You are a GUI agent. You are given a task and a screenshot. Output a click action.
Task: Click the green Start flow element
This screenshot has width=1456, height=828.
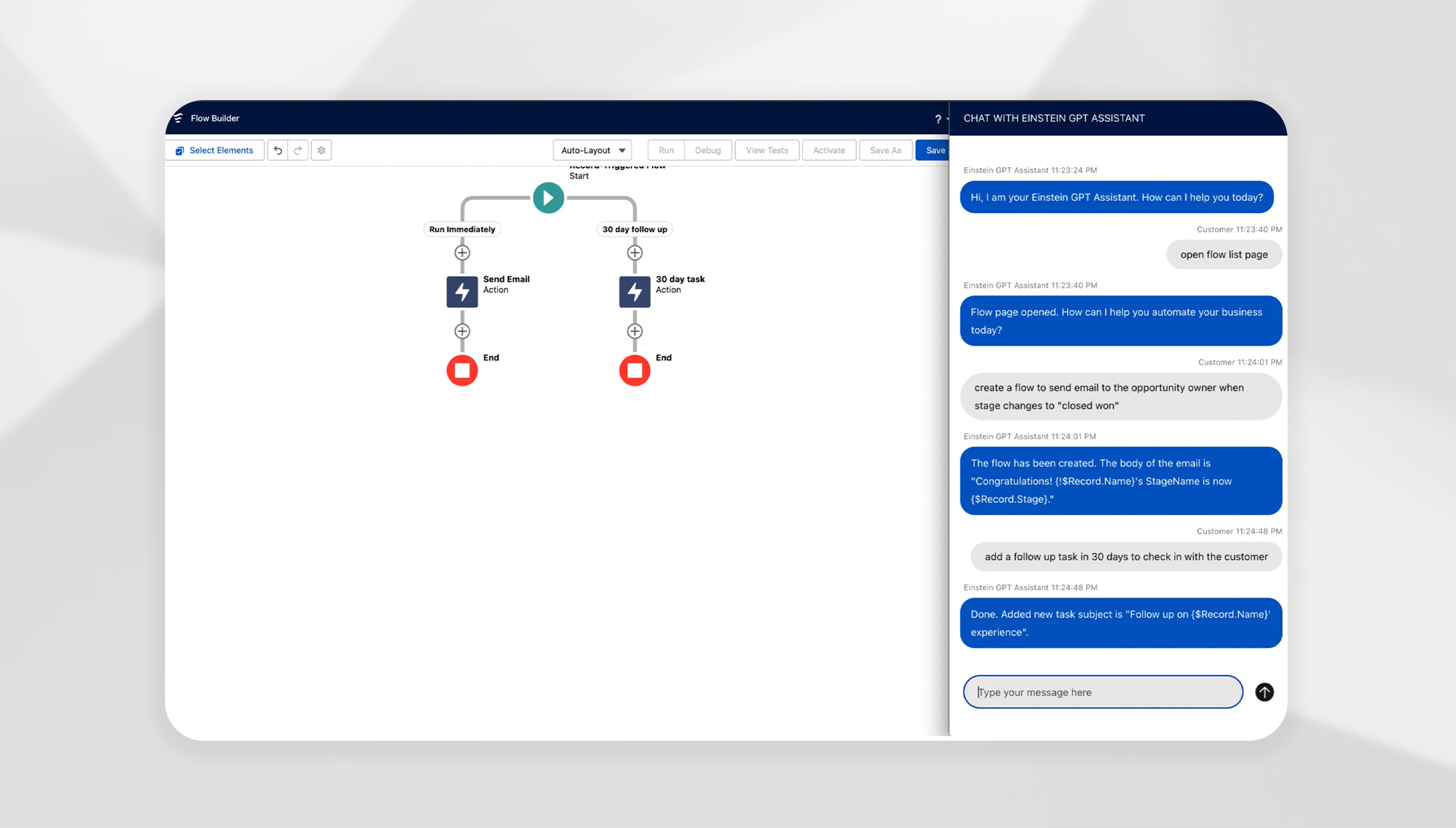(x=548, y=198)
